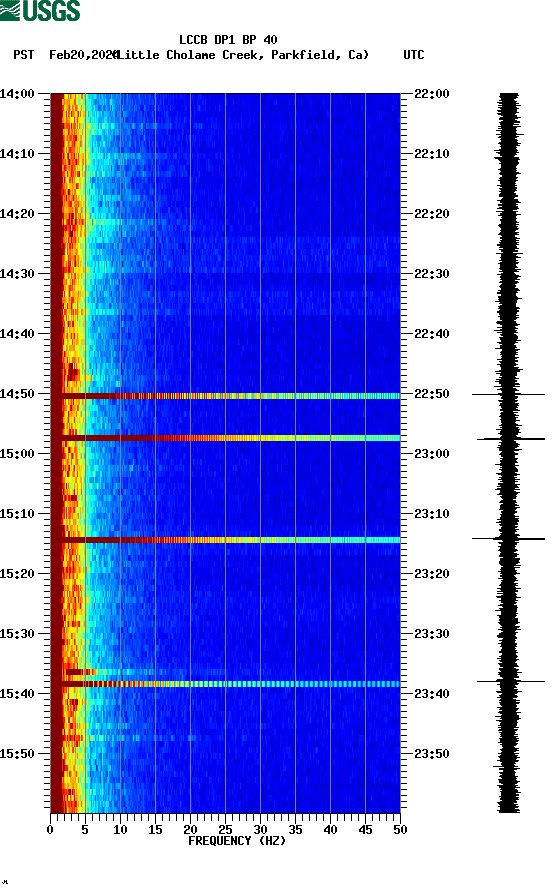Screen dimensions: 552x893
Task: Click the seismogram spike near 23:14 UTC
Action: coord(508,538)
